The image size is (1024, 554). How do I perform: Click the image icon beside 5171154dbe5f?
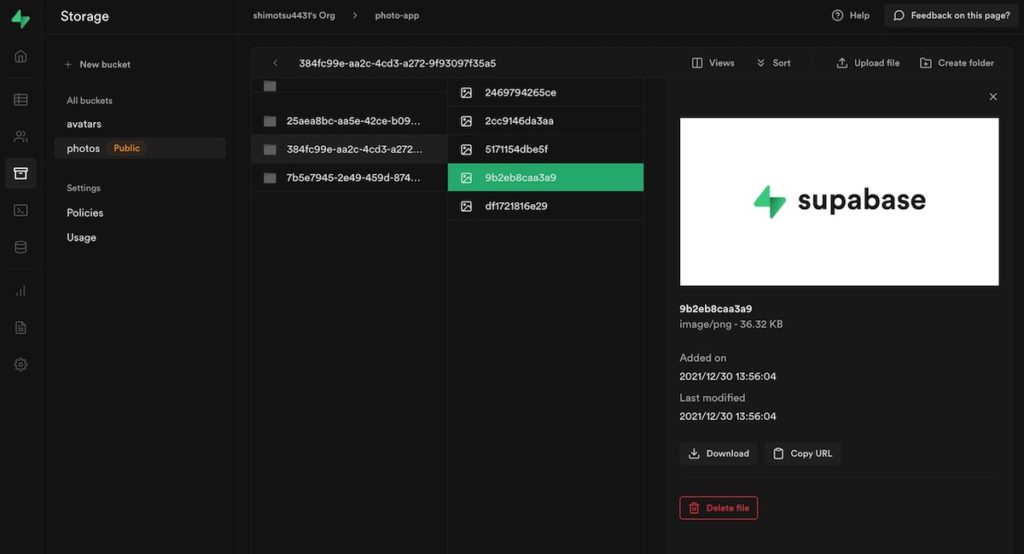[x=466, y=149]
